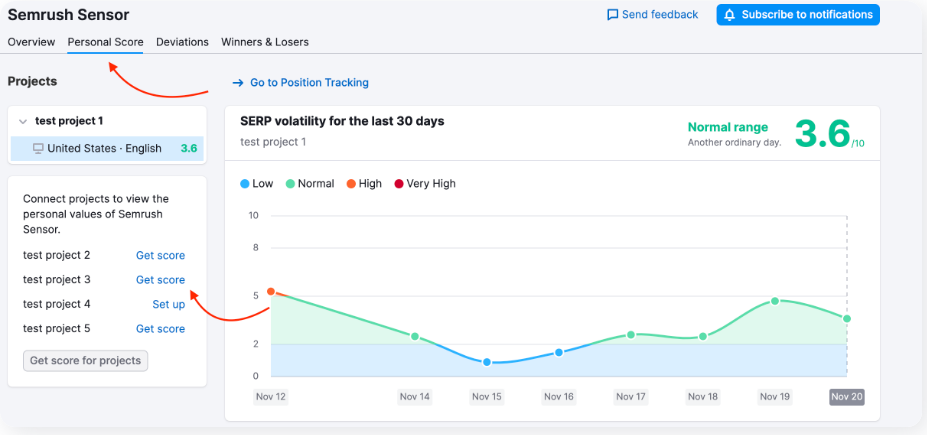
Task: Switch to the Deviations tab
Action: coord(182,42)
